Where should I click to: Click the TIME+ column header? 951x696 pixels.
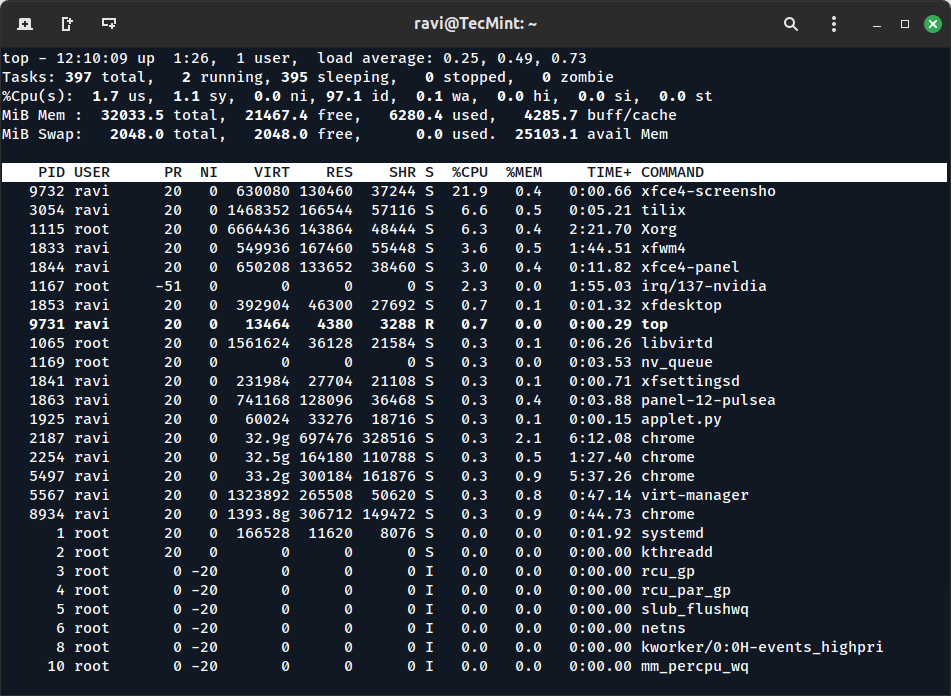pos(609,172)
